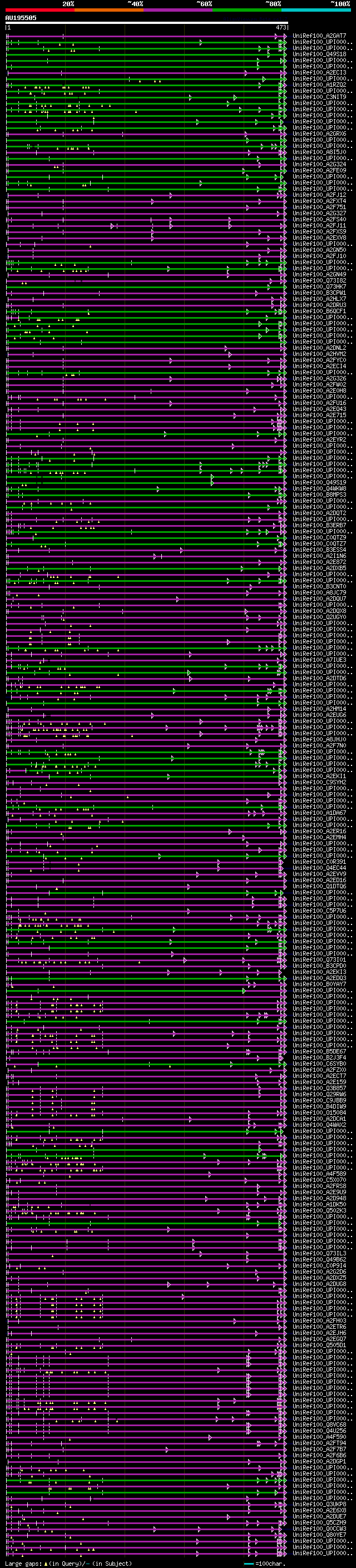Select the UniRef100_Q73I82 label
The image size is (356, 1568).
point(319,280)
